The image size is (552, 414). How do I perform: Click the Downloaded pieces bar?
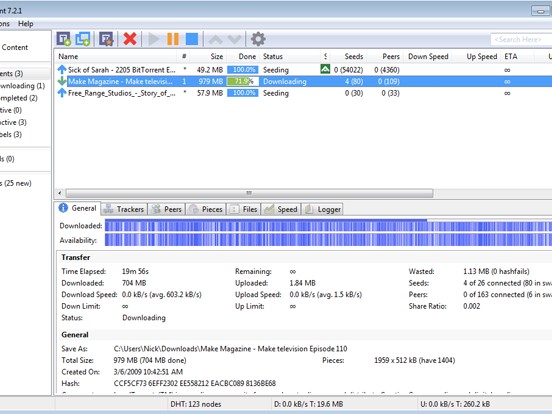[x=328, y=226]
